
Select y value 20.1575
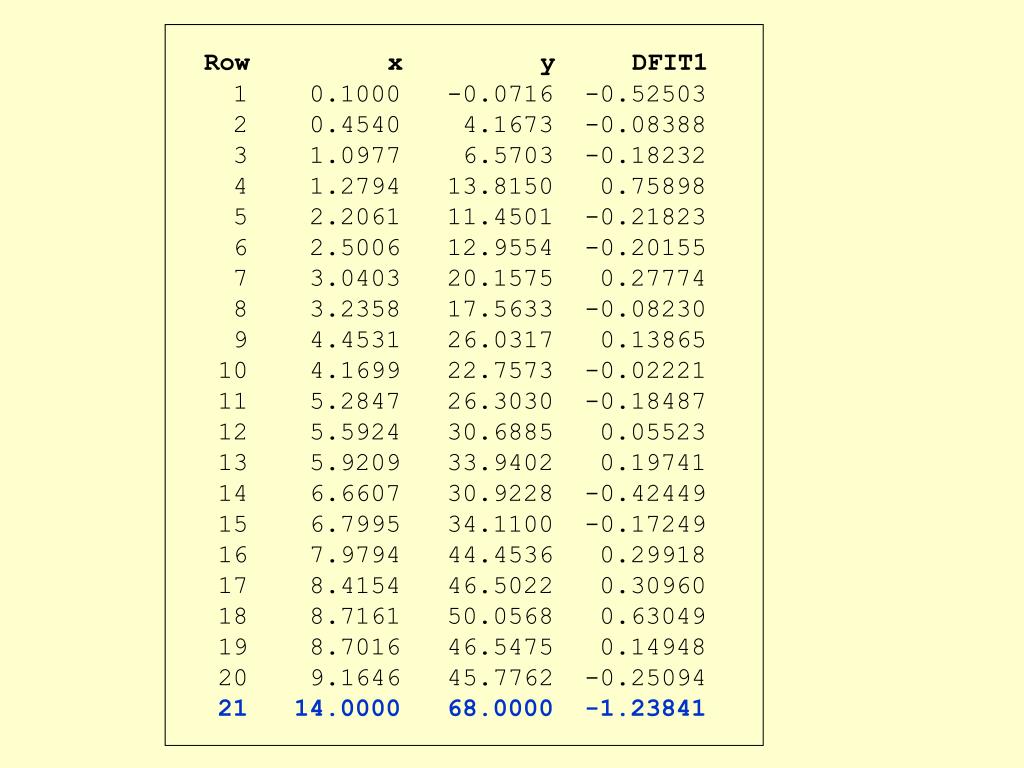coord(500,278)
